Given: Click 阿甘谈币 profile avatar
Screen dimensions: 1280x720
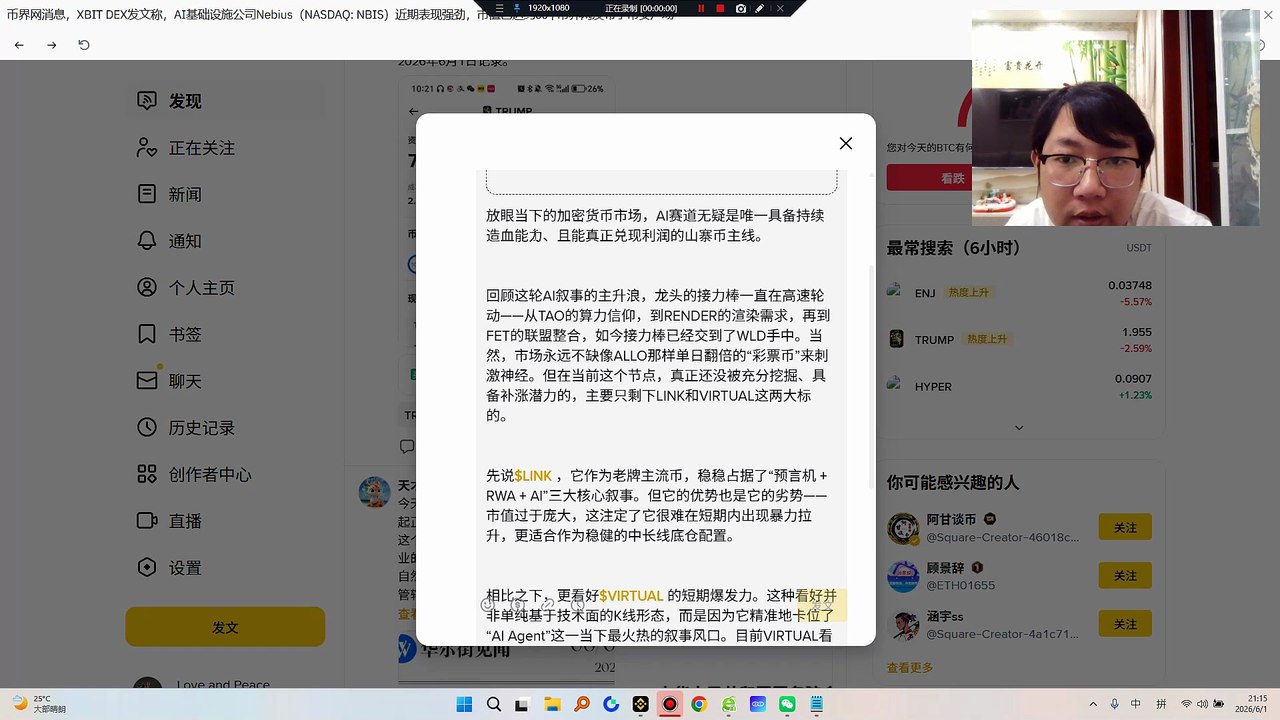Looking at the screenshot, I should tap(903, 528).
